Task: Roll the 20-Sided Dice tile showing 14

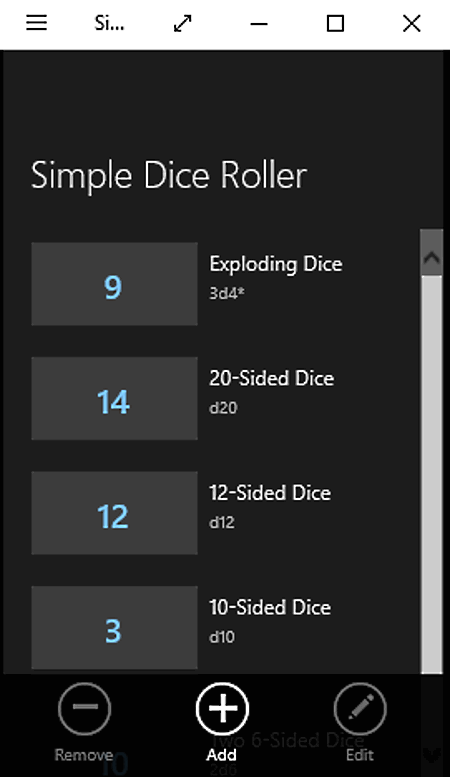Action: coord(114,398)
